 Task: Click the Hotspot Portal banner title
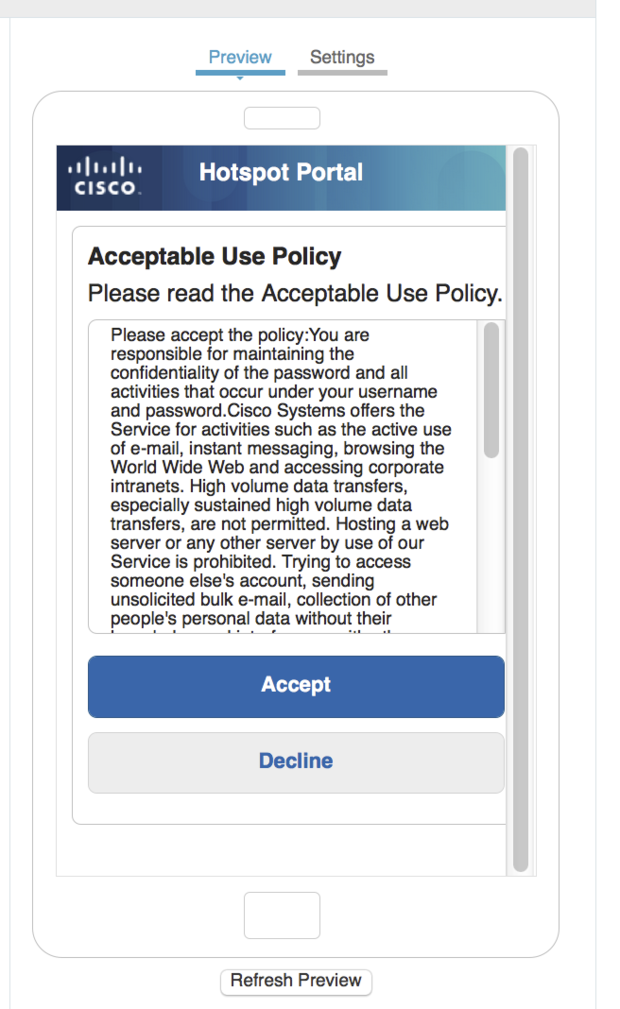point(281,172)
